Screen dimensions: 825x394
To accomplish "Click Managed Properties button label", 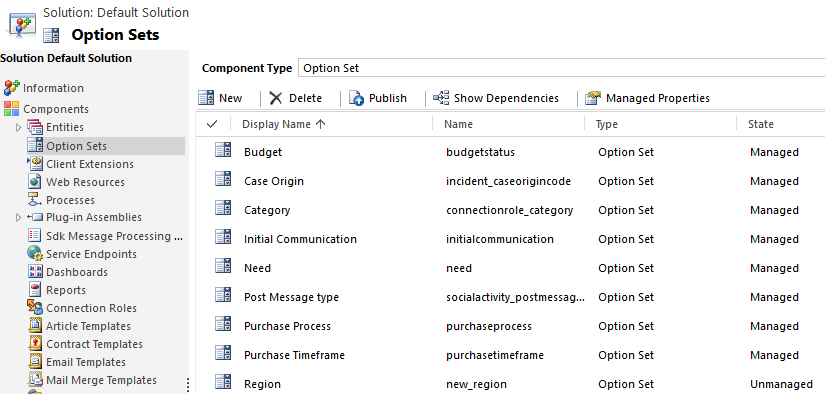I will (x=658, y=98).
